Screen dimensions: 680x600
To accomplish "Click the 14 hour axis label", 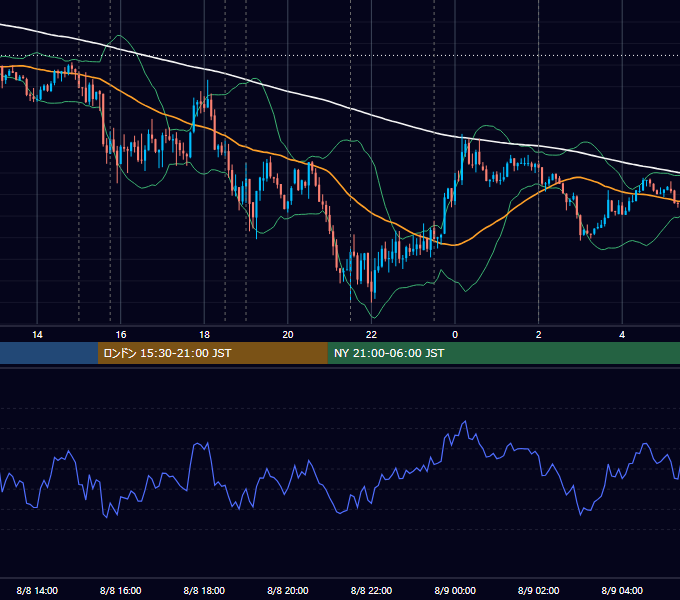I will [x=37, y=335].
